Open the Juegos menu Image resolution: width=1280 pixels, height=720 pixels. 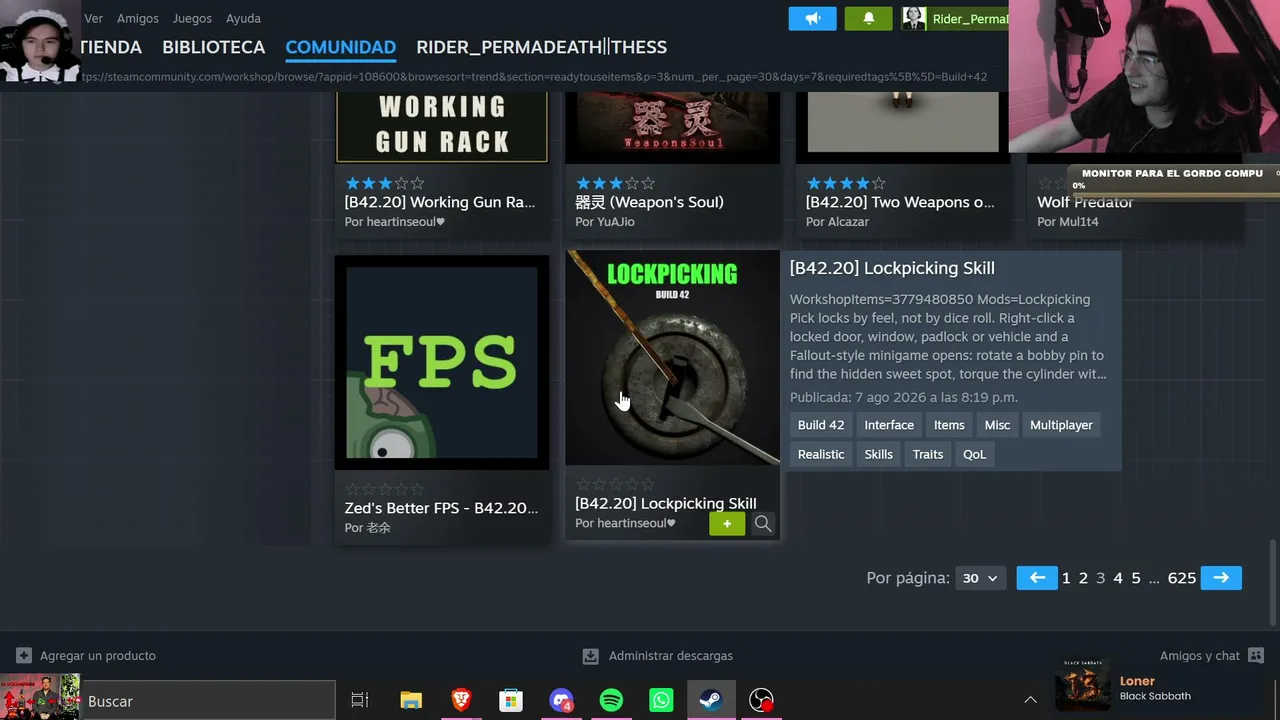(x=192, y=18)
